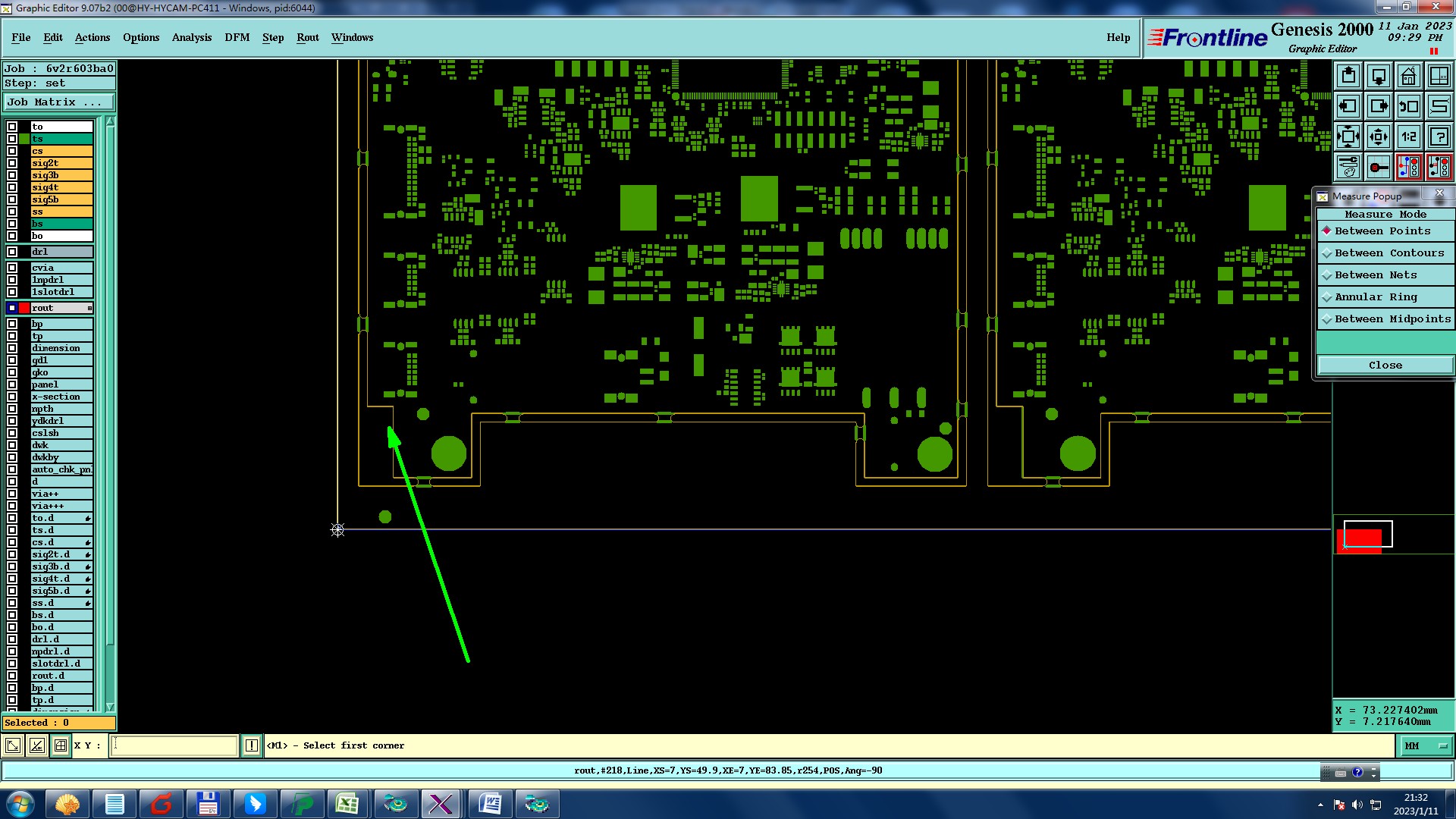Click the exclamation icon beside coordinate field
The height and width of the screenshot is (819, 1456).
coord(252,745)
